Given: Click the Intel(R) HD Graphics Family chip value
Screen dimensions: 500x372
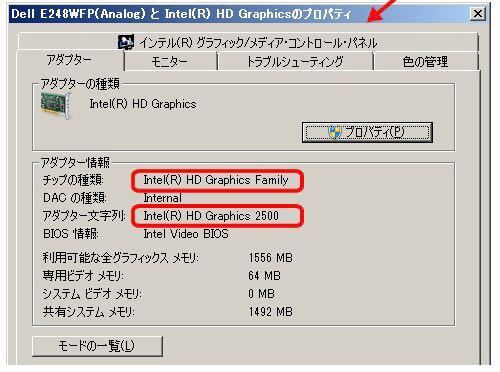Looking at the screenshot, I should (x=216, y=180).
